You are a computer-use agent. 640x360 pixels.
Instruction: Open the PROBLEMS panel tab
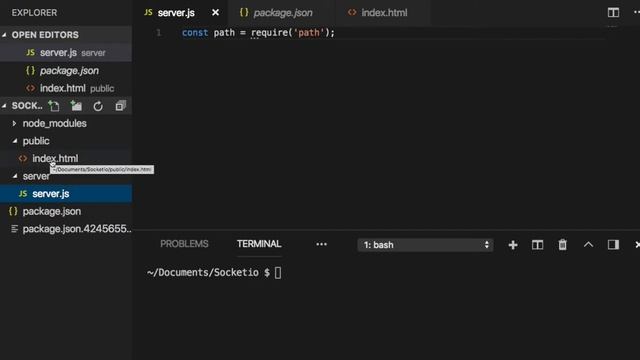(184, 244)
